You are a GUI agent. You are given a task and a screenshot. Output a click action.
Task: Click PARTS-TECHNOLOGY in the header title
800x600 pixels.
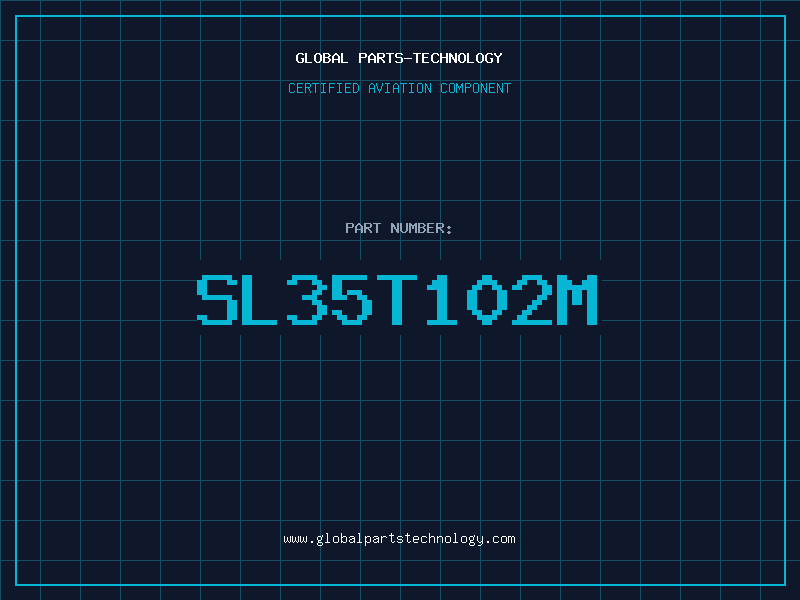coord(431,58)
